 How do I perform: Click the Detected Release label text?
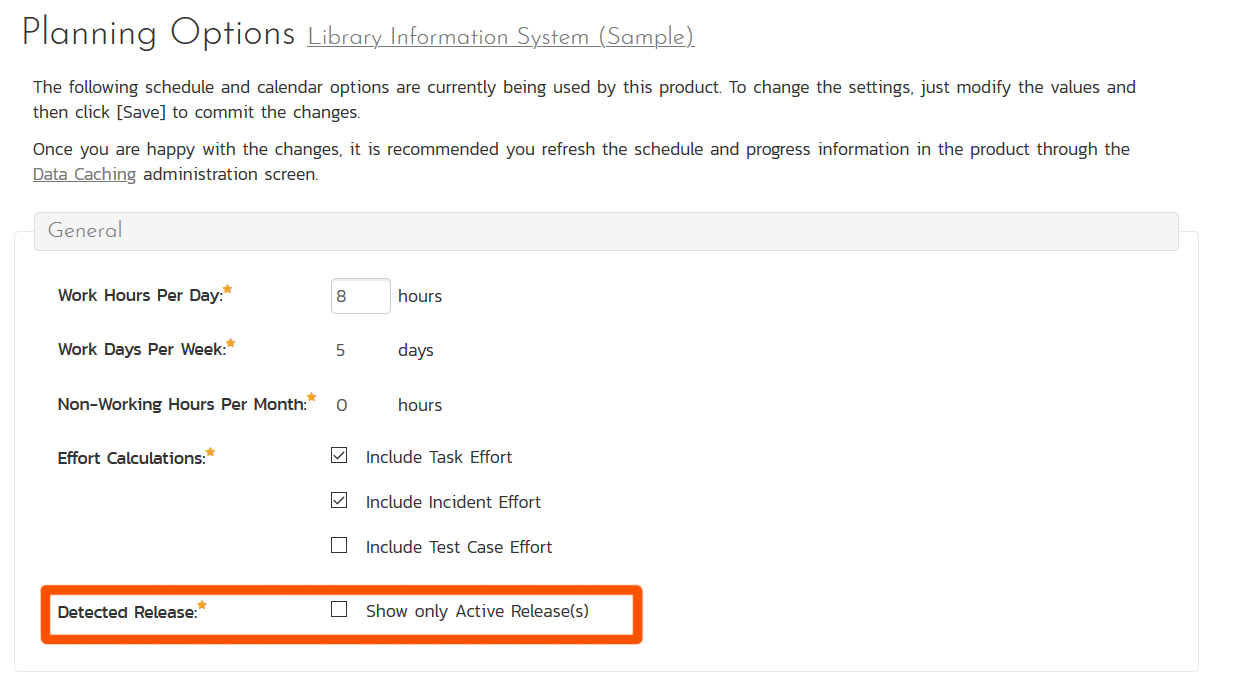[127, 612]
